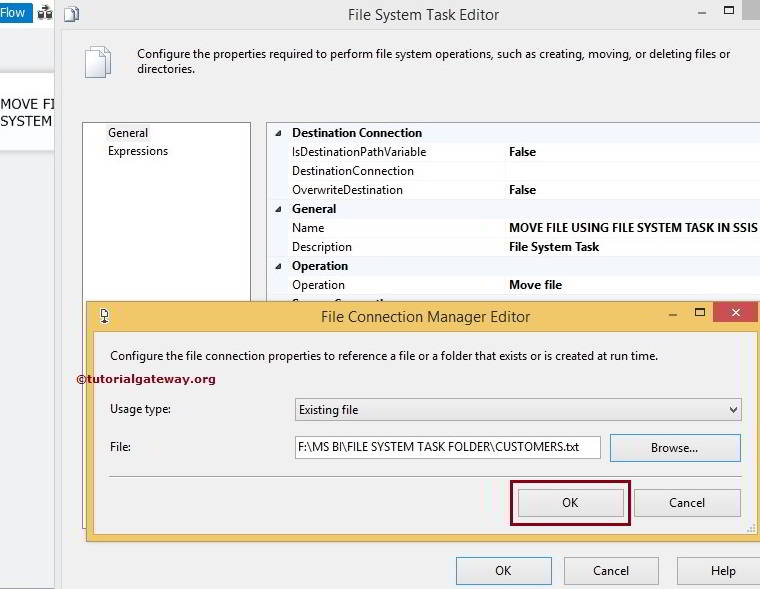Minimize the File Connection Manager Editor dialog
760x589 pixels.
(x=672, y=315)
